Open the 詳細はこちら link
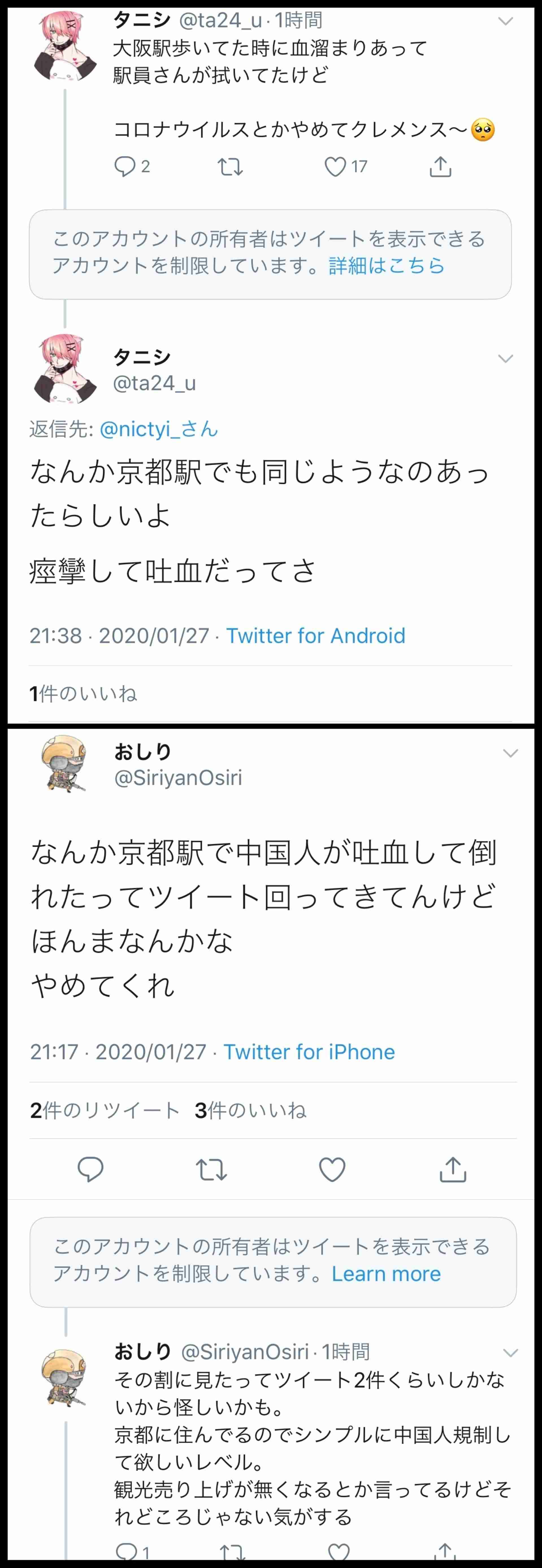The image size is (542, 1568). click(x=386, y=265)
